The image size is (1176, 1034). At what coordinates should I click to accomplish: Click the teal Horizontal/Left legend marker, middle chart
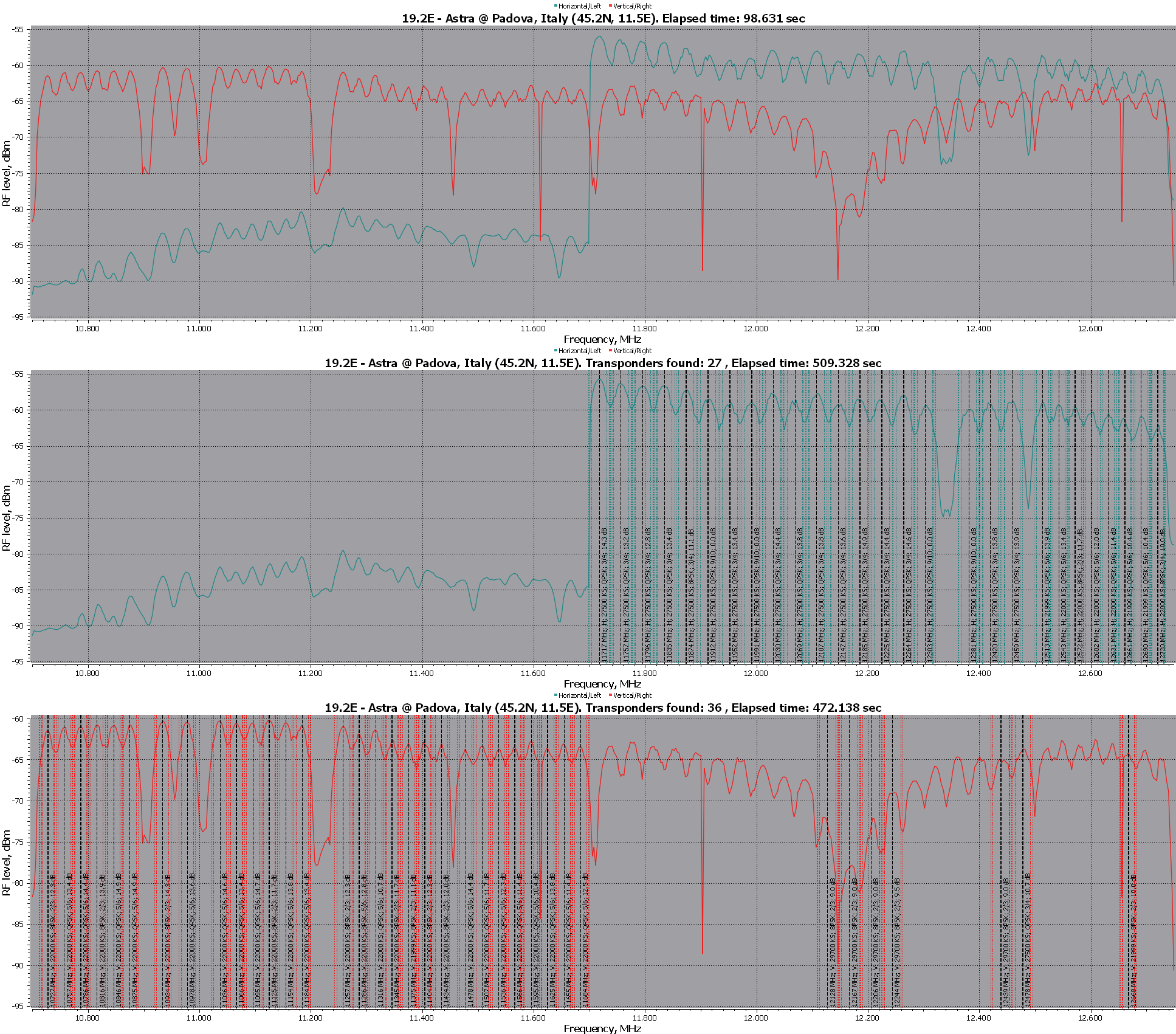pos(555,351)
